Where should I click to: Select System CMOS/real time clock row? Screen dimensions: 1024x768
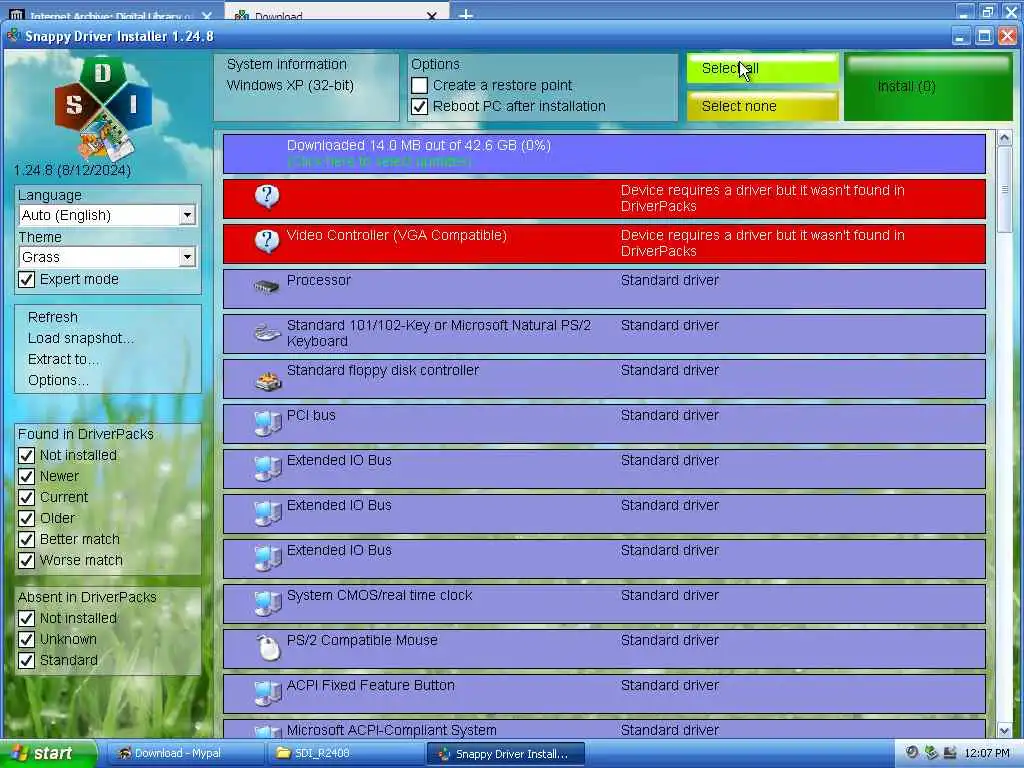tap(604, 604)
